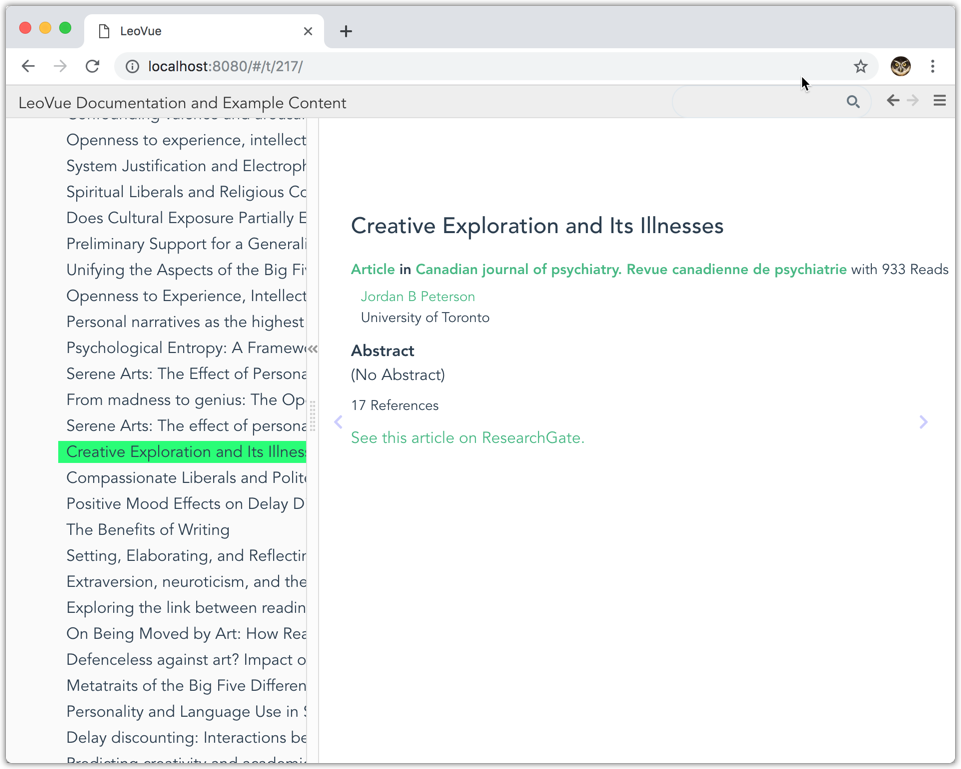Viewport: 961px width, 769px height.
Task: Open 'See this article on ResearchGate' link
Action: pos(467,438)
